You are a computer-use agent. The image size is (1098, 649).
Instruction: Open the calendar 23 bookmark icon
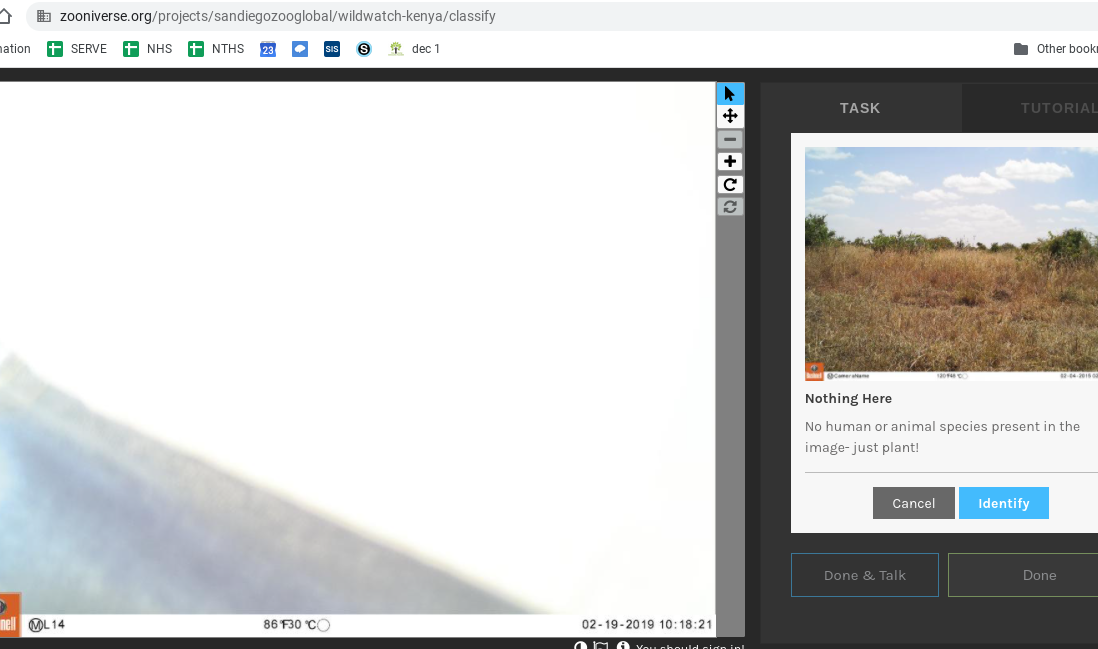(267, 49)
